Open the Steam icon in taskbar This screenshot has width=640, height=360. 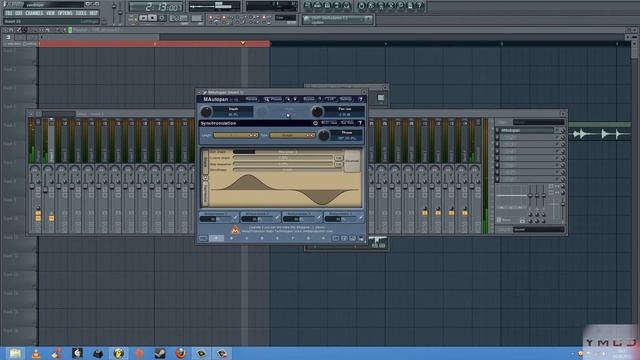pyautogui.click(x=160, y=353)
